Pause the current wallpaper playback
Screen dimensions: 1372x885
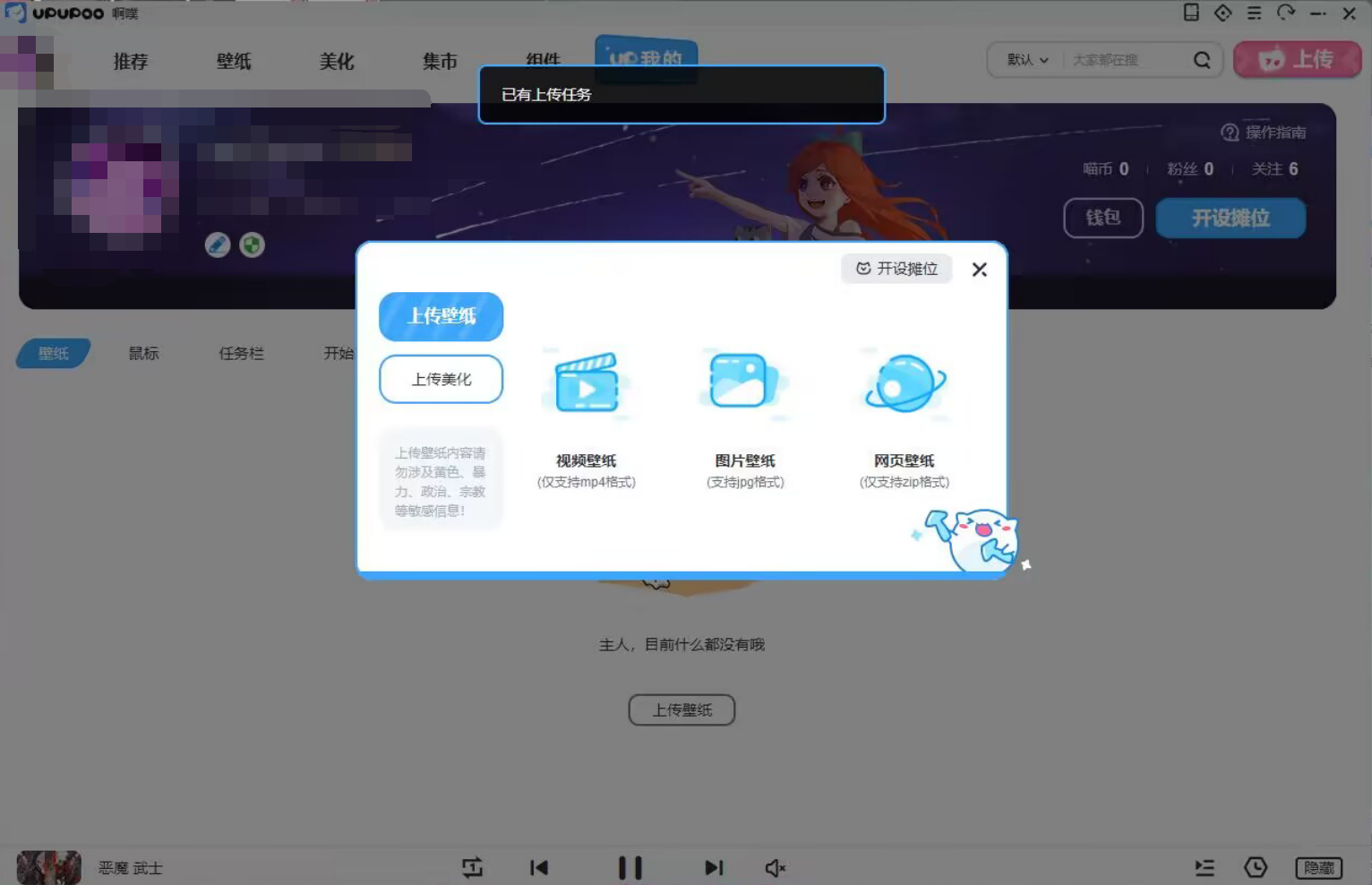pyautogui.click(x=630, y=867)
